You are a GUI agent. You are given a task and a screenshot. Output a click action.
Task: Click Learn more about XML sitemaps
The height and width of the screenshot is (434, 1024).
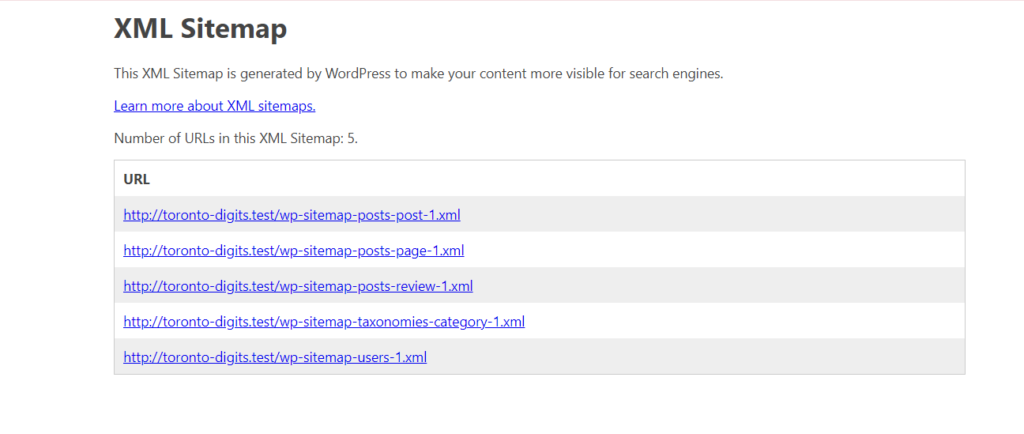click(214, 106)
